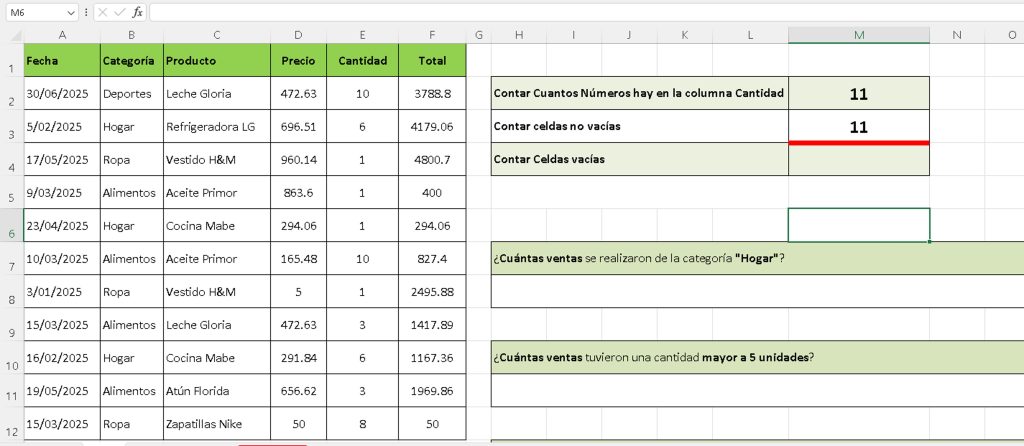Click the Cancel X icon in formula bar
The image size is (1024, 446).
[x=103, y=12]
